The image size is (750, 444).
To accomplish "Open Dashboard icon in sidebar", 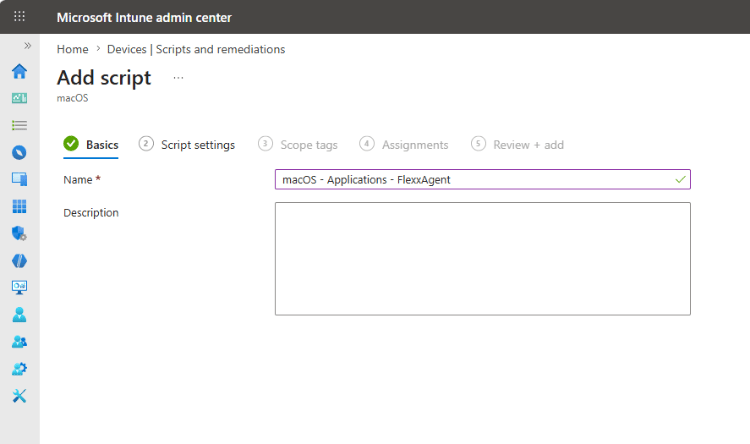I will (20, 98).
